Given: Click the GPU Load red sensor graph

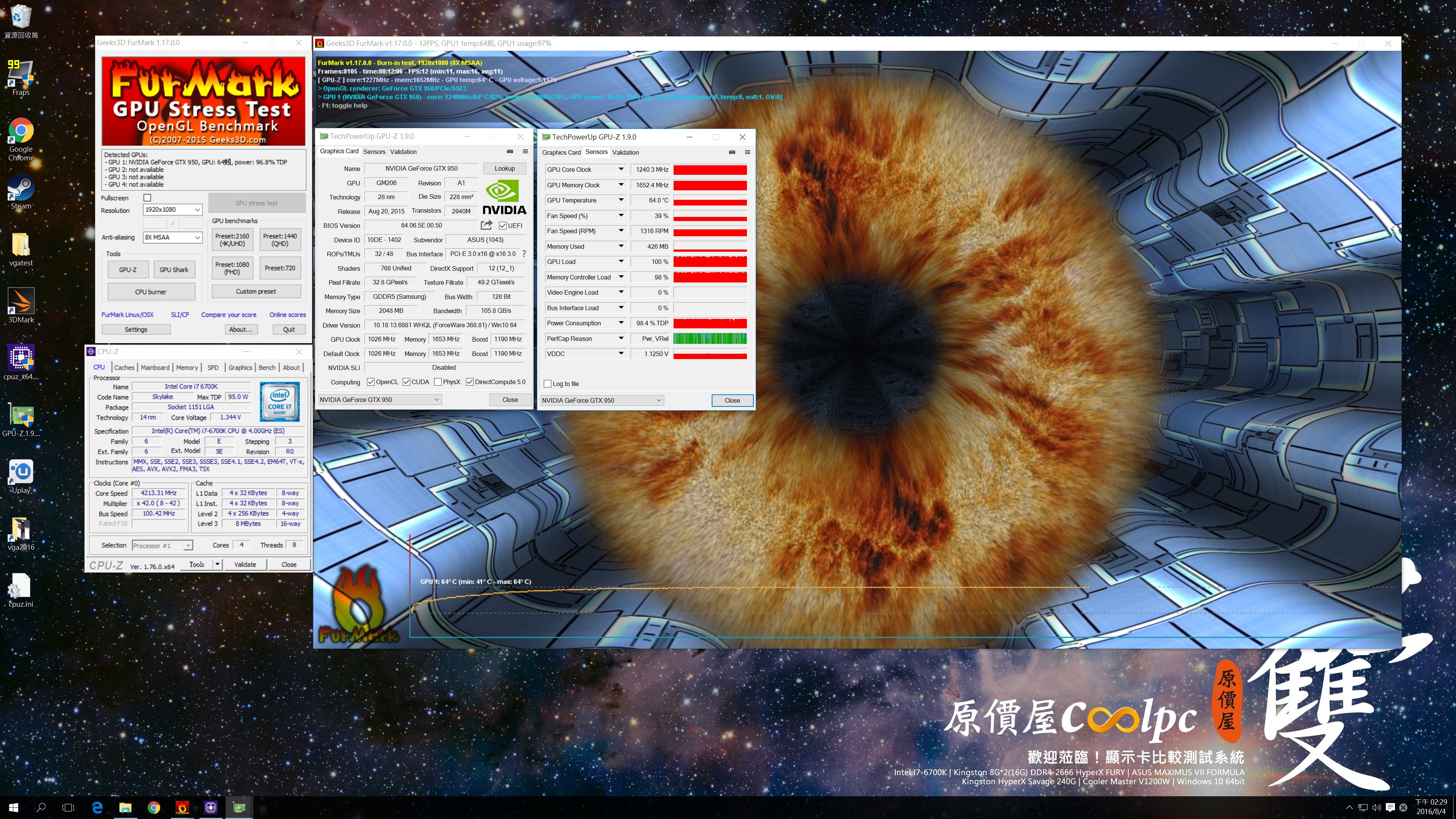Looking at the screenshot, I should [x=710, y=262].
